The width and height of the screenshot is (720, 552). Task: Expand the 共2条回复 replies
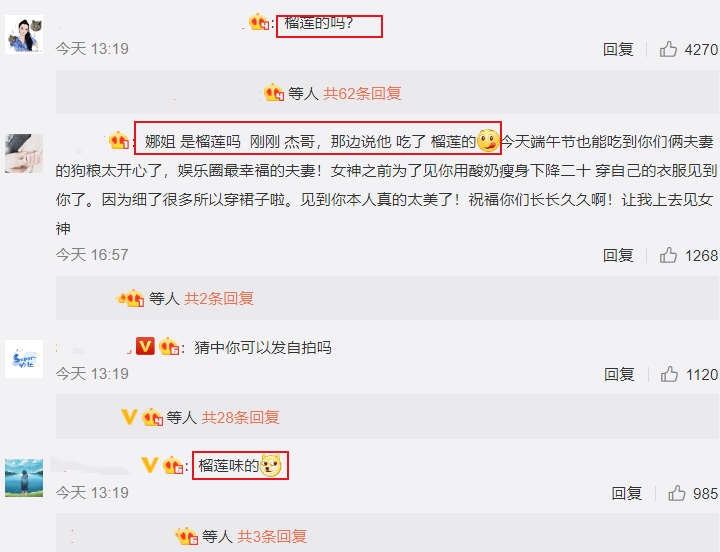tap(219, 299)
